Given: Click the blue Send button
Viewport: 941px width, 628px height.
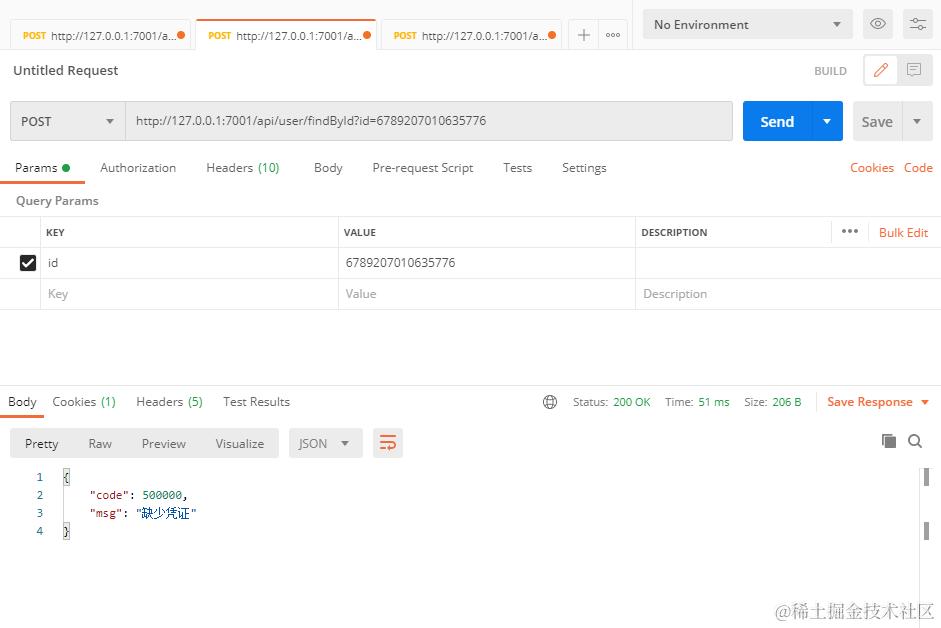Looking at the screenshot, I should click(777, 121).
